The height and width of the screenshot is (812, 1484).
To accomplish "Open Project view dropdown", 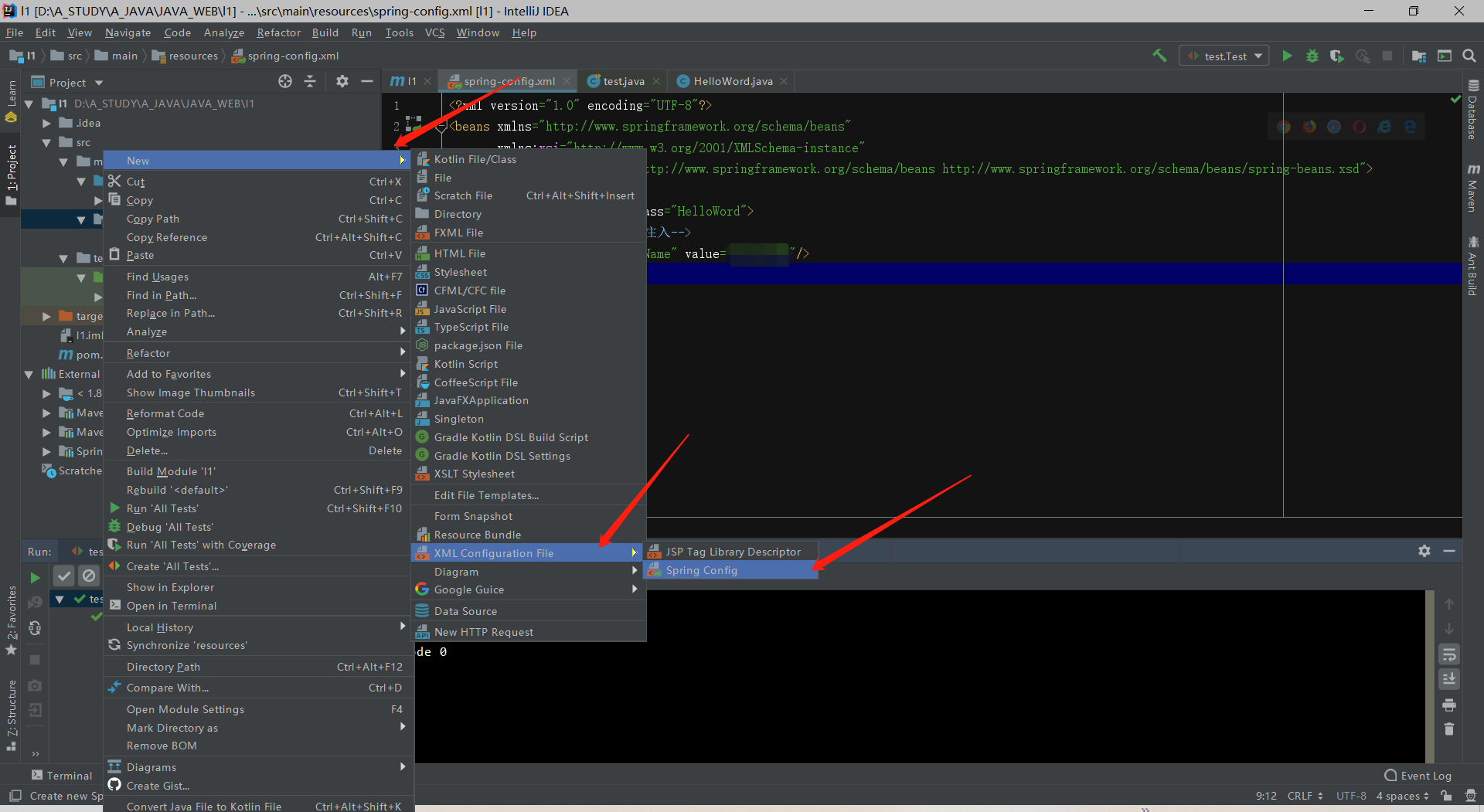I will point(99,83).
